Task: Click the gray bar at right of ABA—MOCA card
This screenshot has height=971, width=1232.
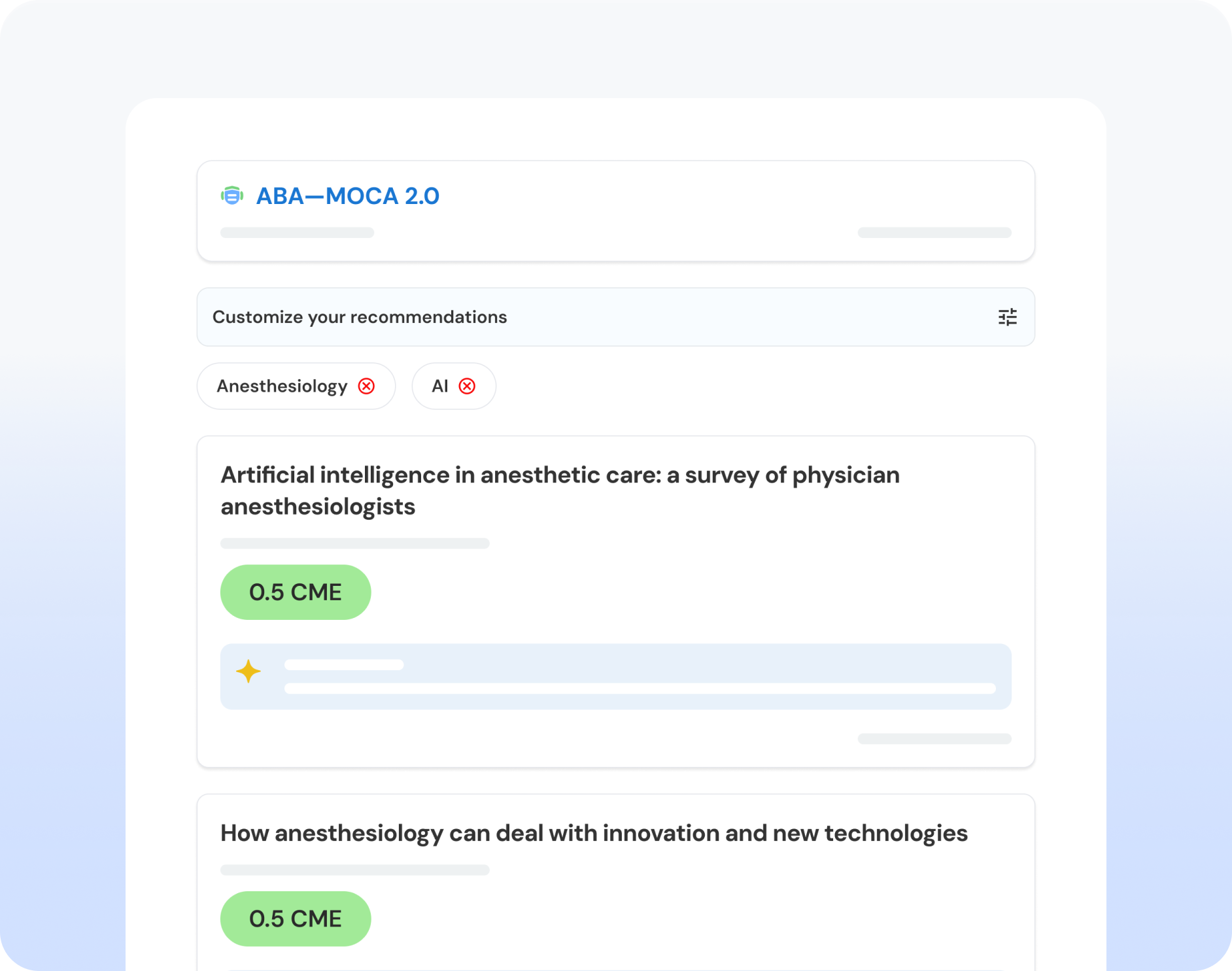Action: pos(934,233)
